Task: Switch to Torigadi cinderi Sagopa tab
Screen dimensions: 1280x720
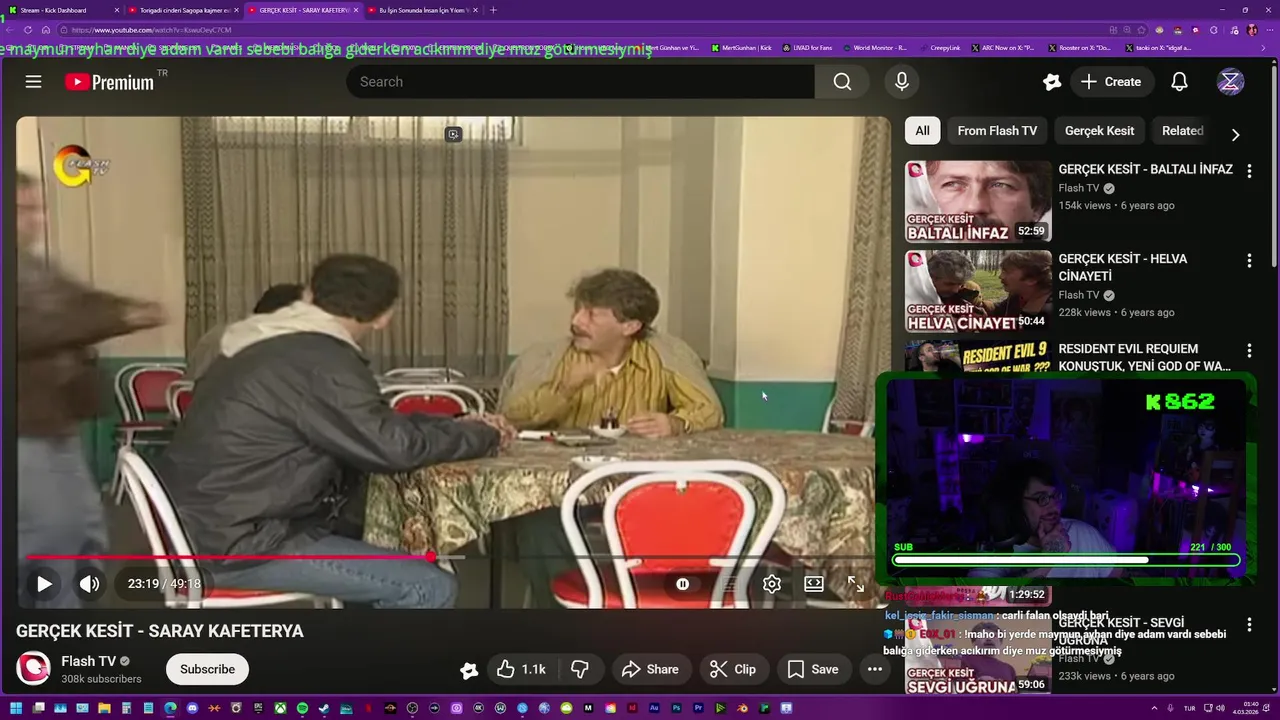Action: pyautogui.click(x=183, y=10)
